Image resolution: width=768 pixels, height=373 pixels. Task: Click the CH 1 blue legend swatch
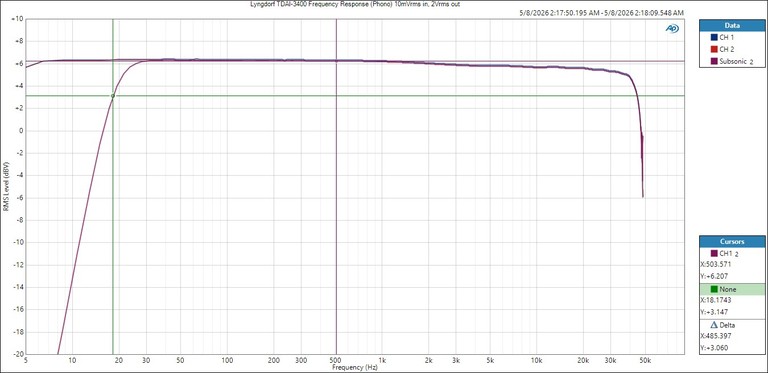(713, 37)
